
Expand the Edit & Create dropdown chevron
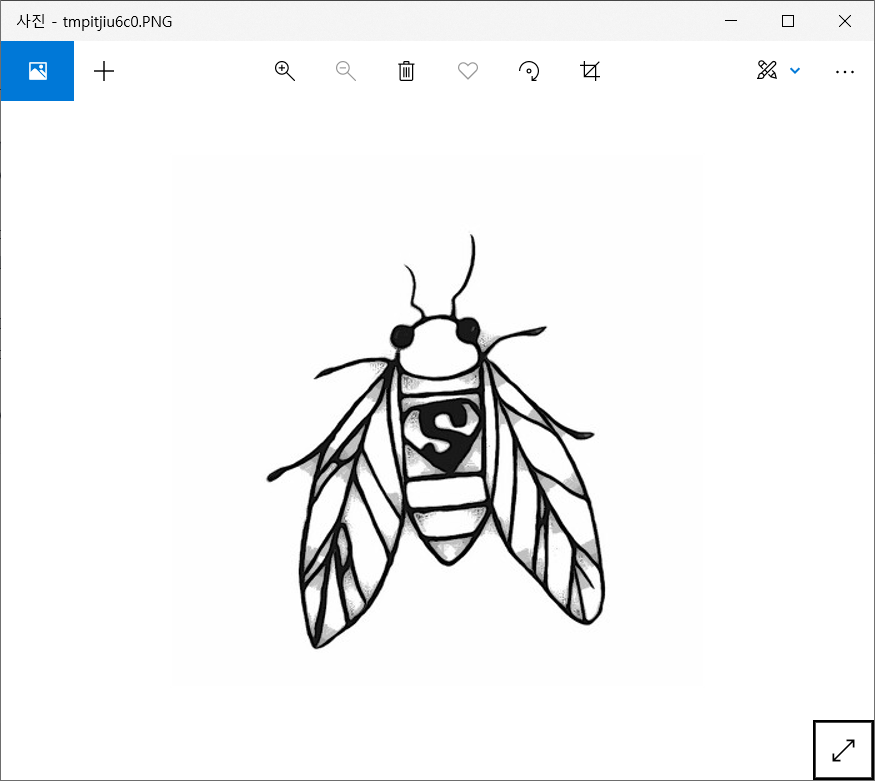[795, 71]
